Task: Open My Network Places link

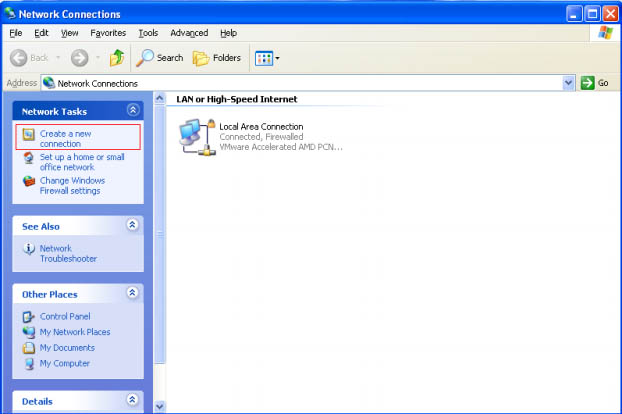Action: pos(75,332)
